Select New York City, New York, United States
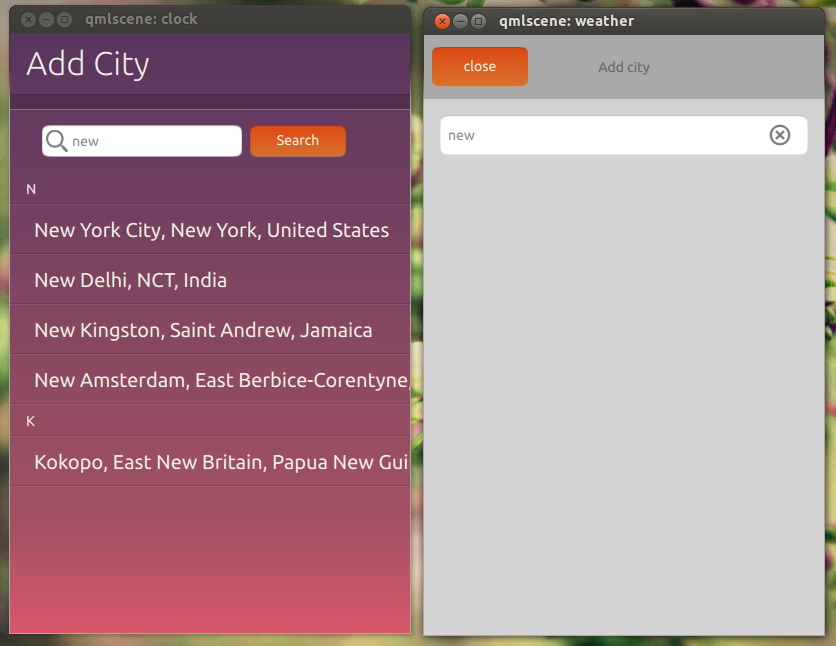Viewport: 836px width, 646px height. [211, 230]
